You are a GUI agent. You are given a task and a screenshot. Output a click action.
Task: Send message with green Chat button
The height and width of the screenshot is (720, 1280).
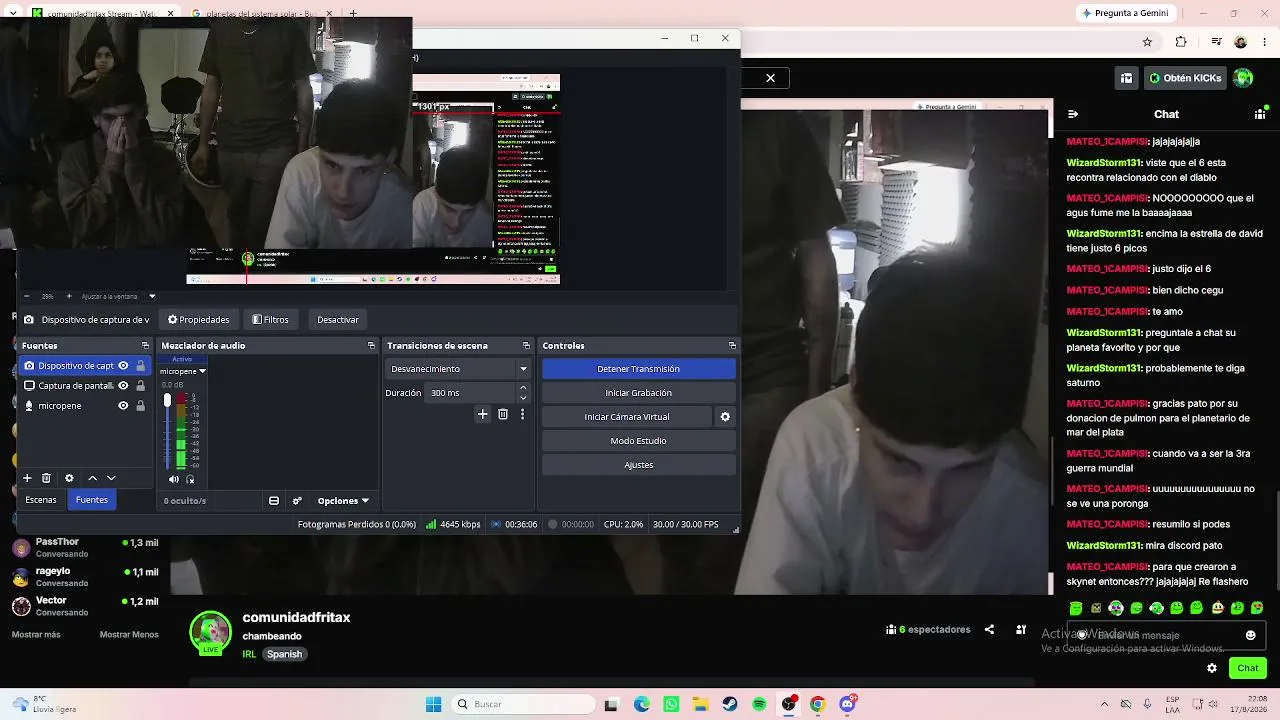point(1248,668)
